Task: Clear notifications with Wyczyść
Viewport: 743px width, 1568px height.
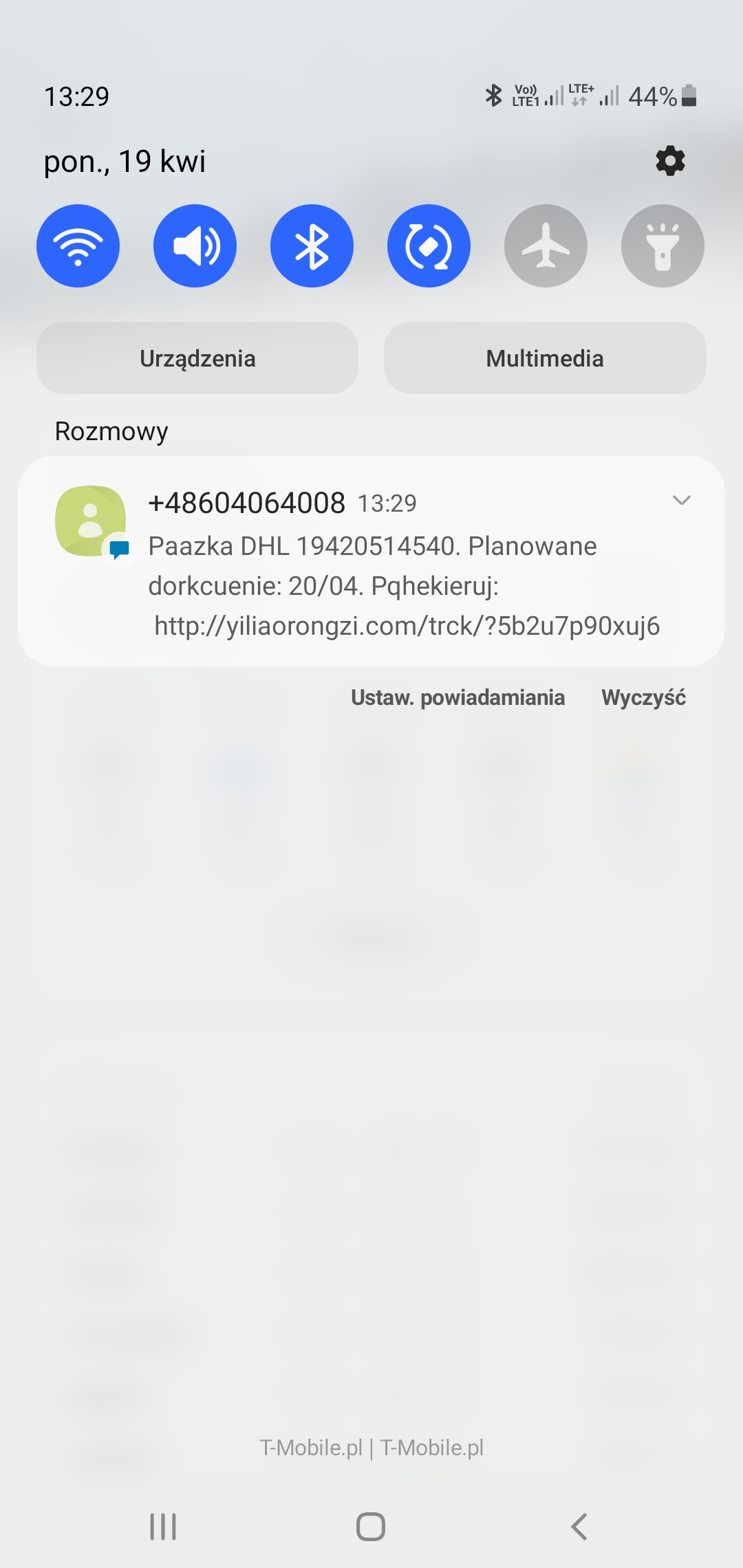Action: click(x=643, y=697)
